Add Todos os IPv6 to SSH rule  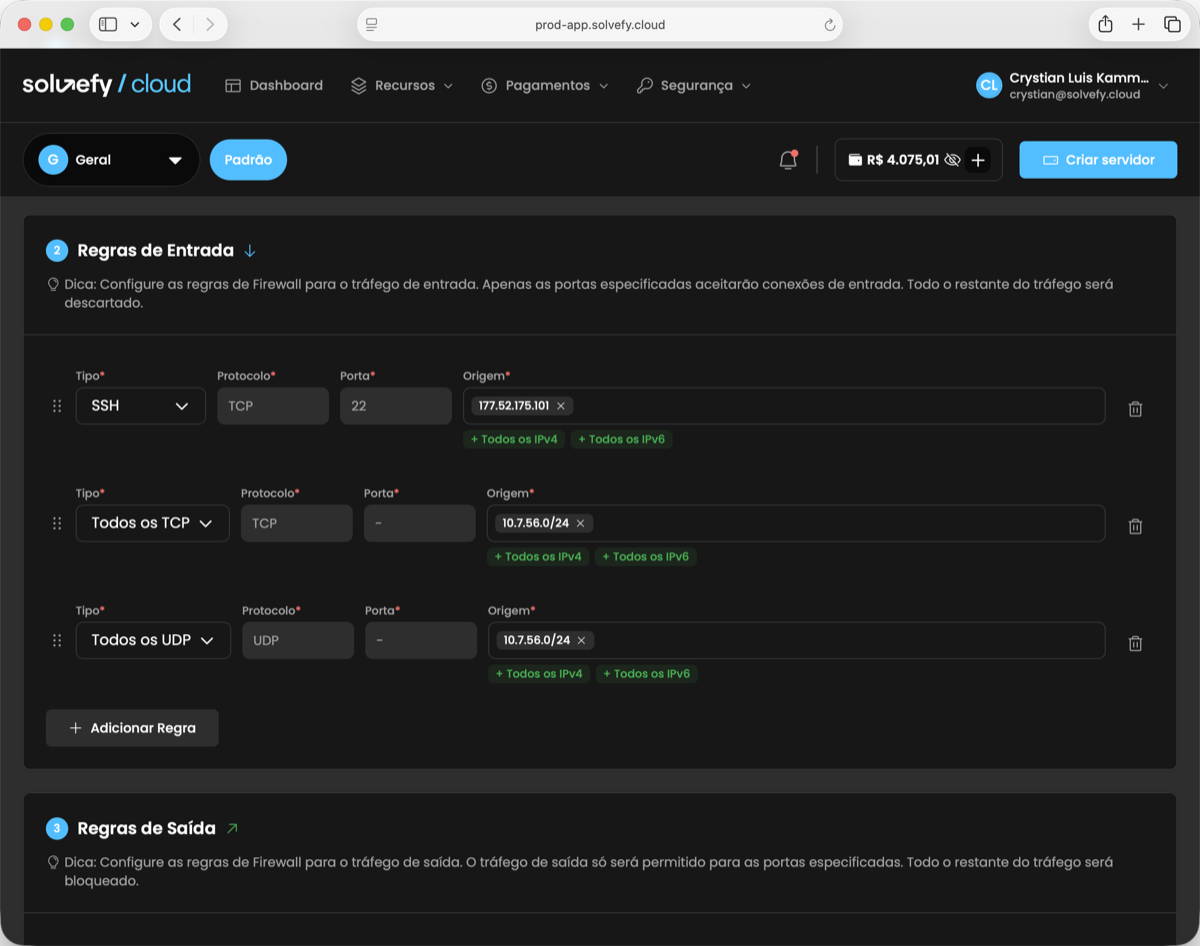pos(622,439)
